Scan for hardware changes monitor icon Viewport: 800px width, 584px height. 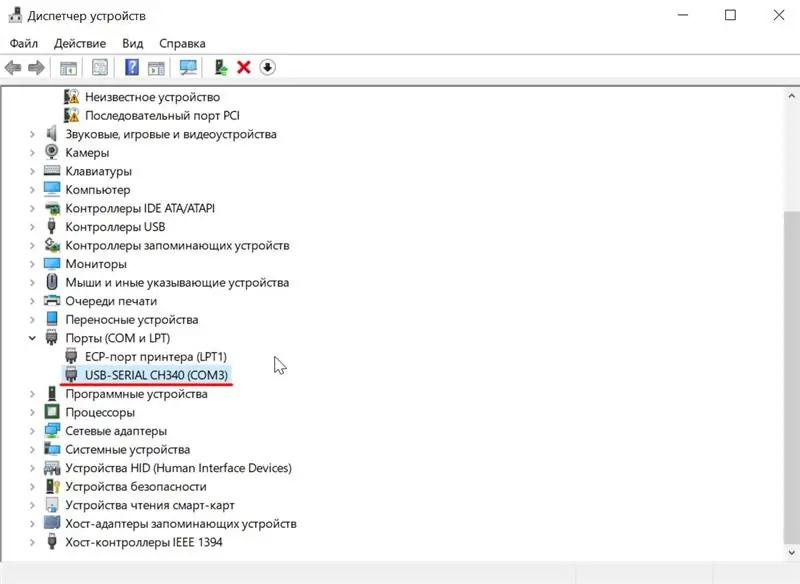point(188,67)
